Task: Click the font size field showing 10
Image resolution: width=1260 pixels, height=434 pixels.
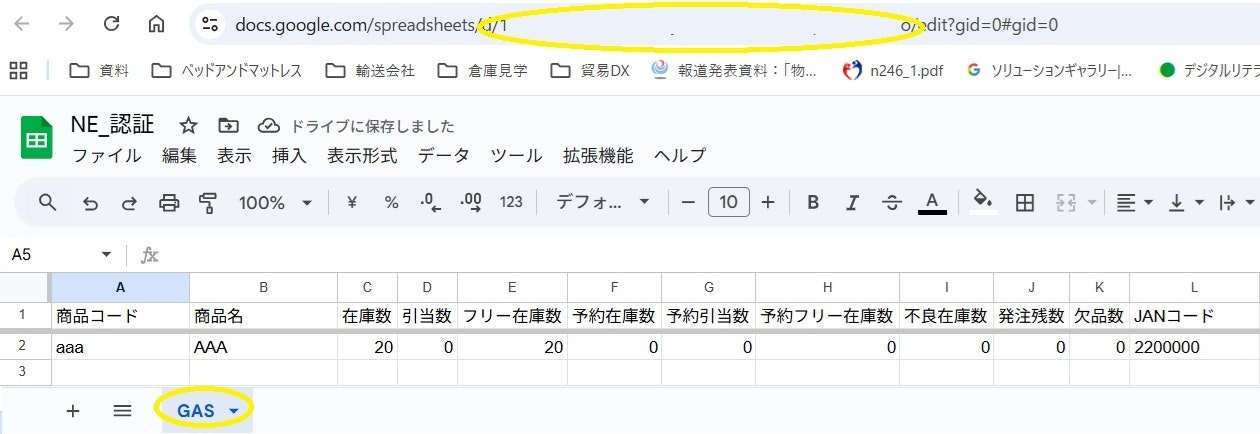Action: (728, 202)
